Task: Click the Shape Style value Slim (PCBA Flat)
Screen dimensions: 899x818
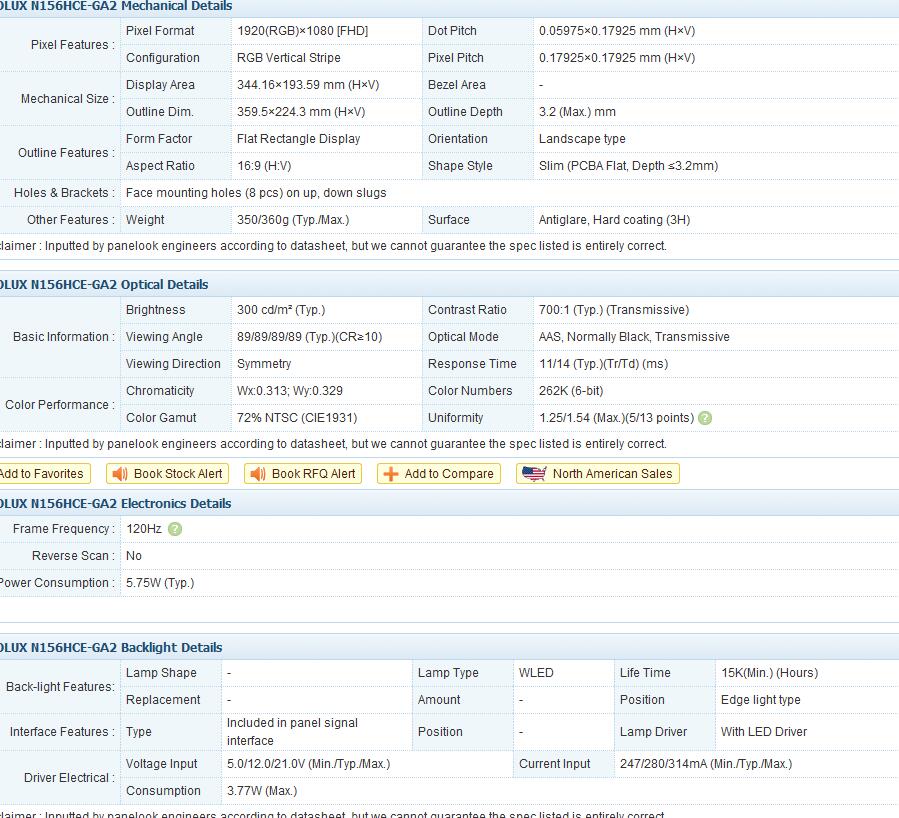Action: pyautogui.click(x=628, y=166)
